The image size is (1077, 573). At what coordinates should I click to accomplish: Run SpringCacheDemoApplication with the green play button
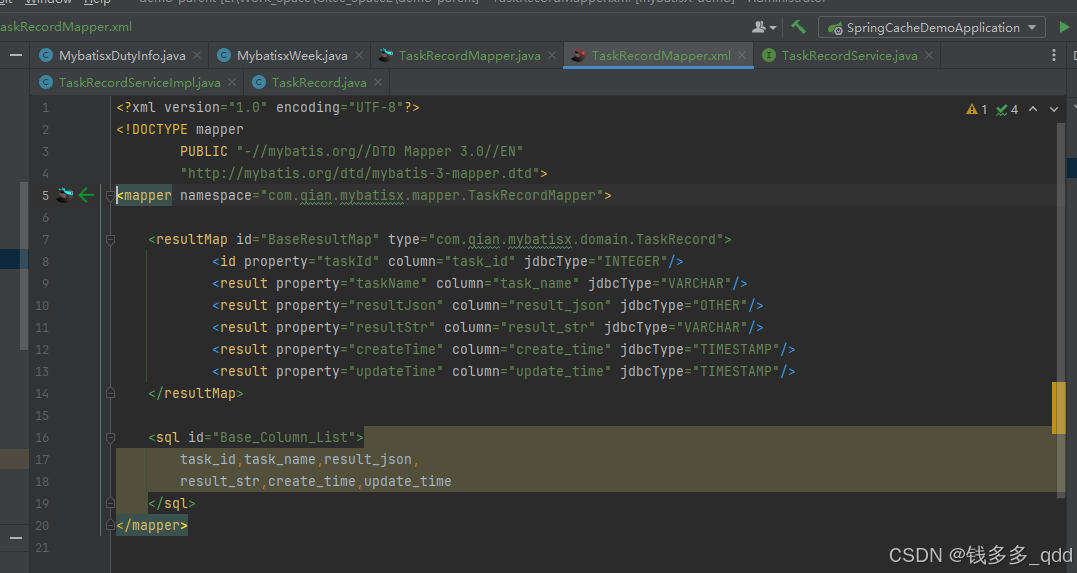click(1064, 27)
